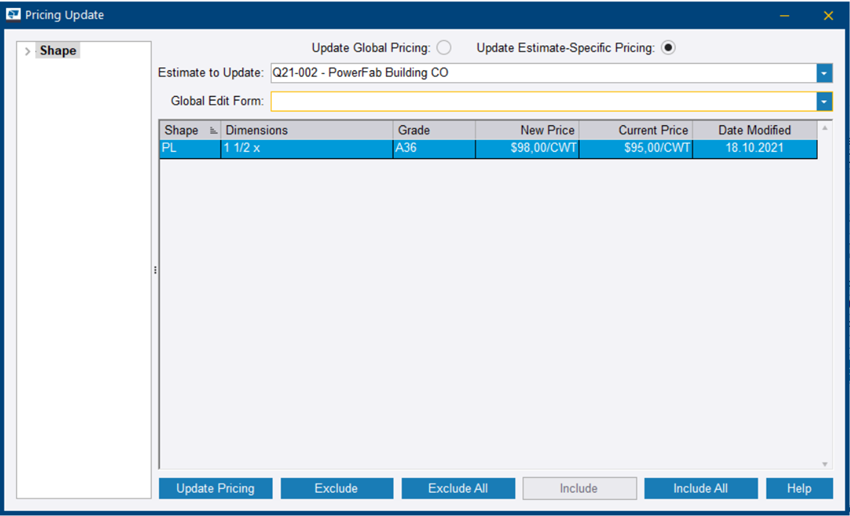Select Update Estimate-Specific Pricing radio button
This screenshot has width=850, height=516.
tap(668, 48)
